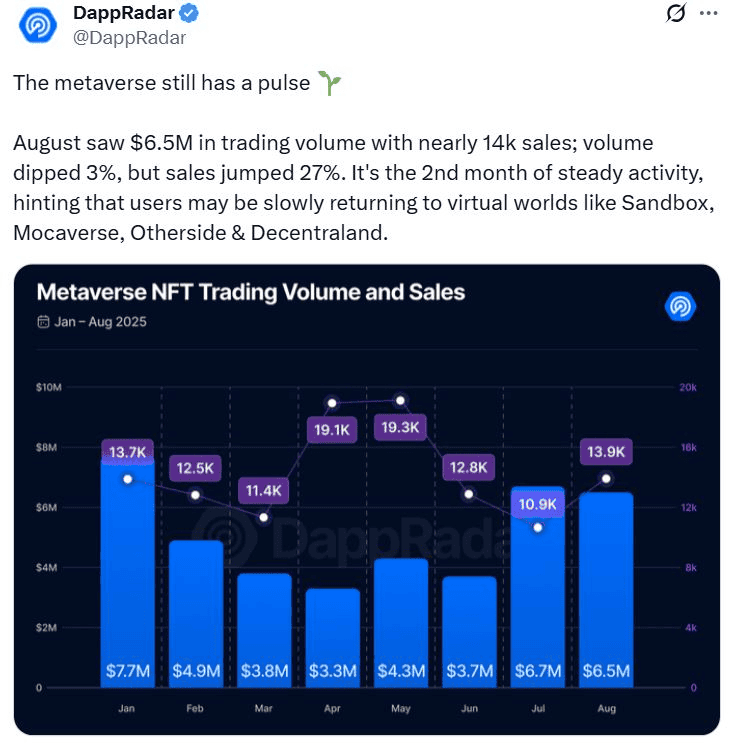Screen dimensions: 737x756
Task: Open the DappRadar display name link
Action: [x=123, y=14]
